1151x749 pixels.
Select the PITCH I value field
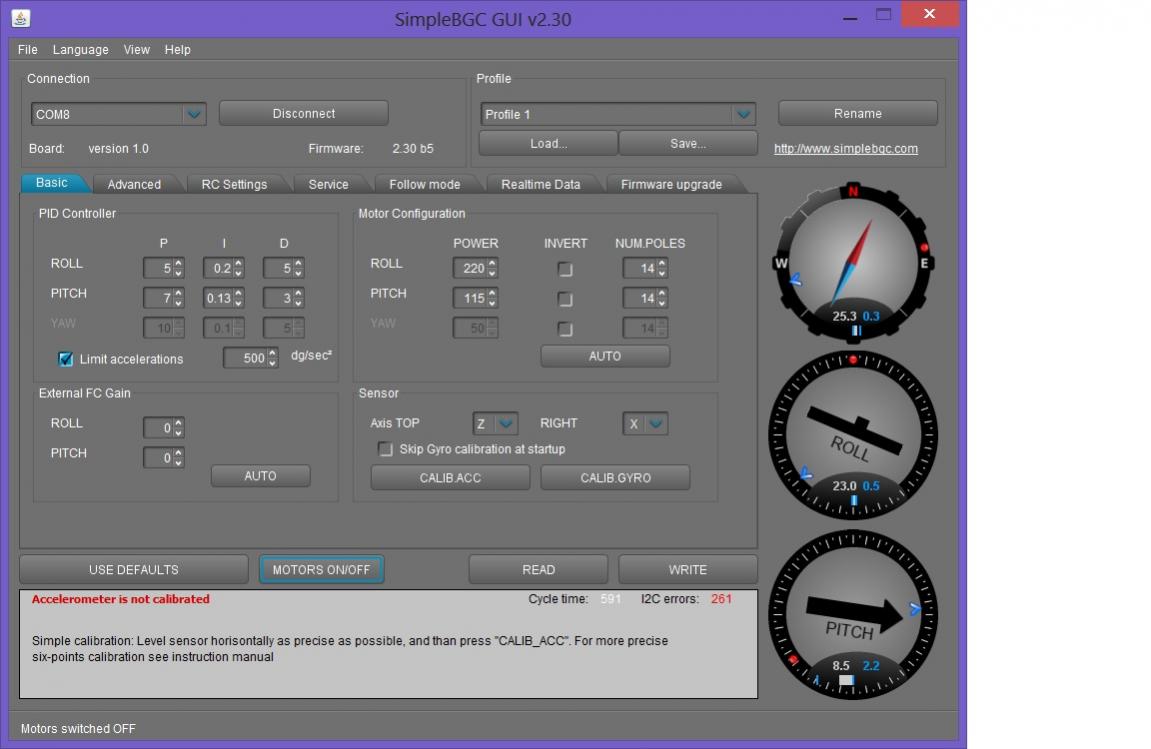218,298
